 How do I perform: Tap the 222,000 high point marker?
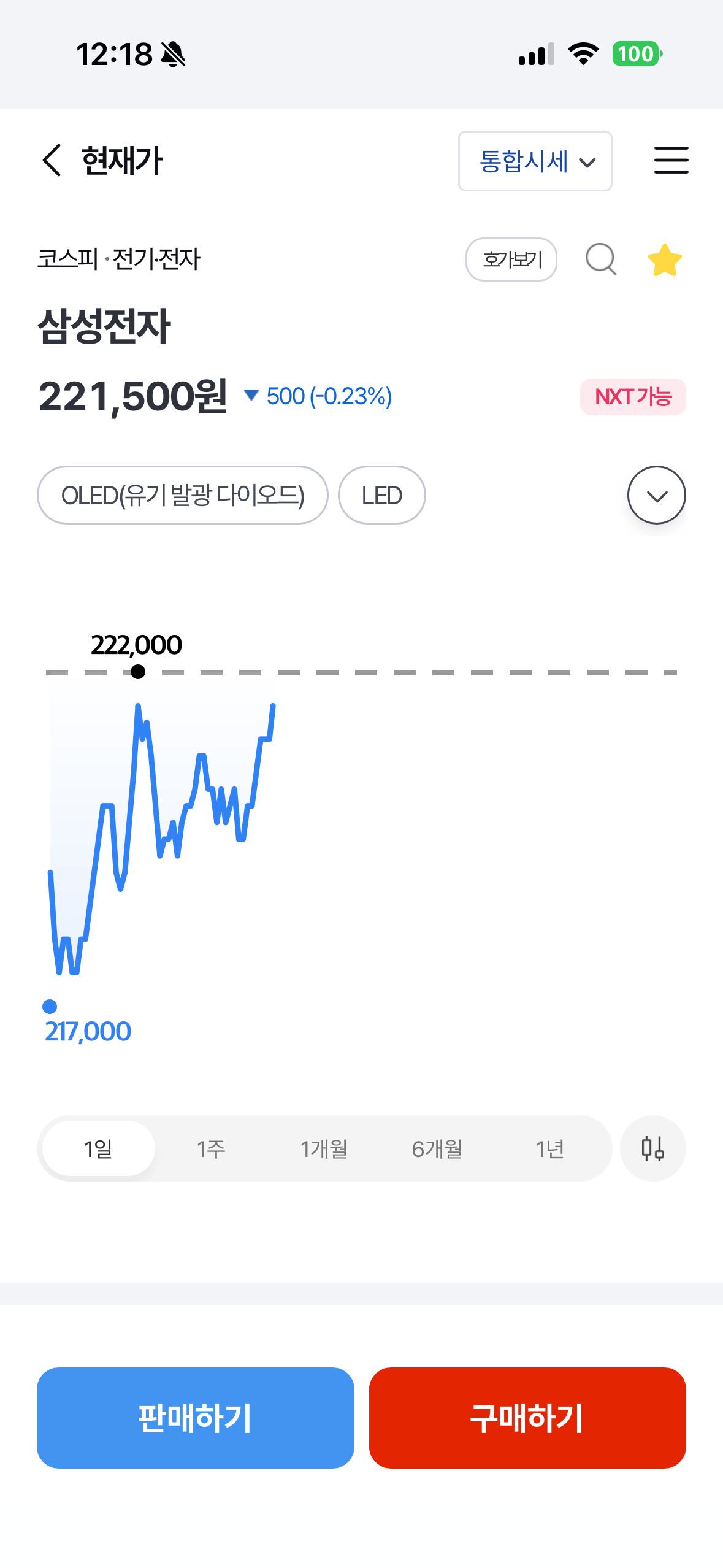click(138, 672)
